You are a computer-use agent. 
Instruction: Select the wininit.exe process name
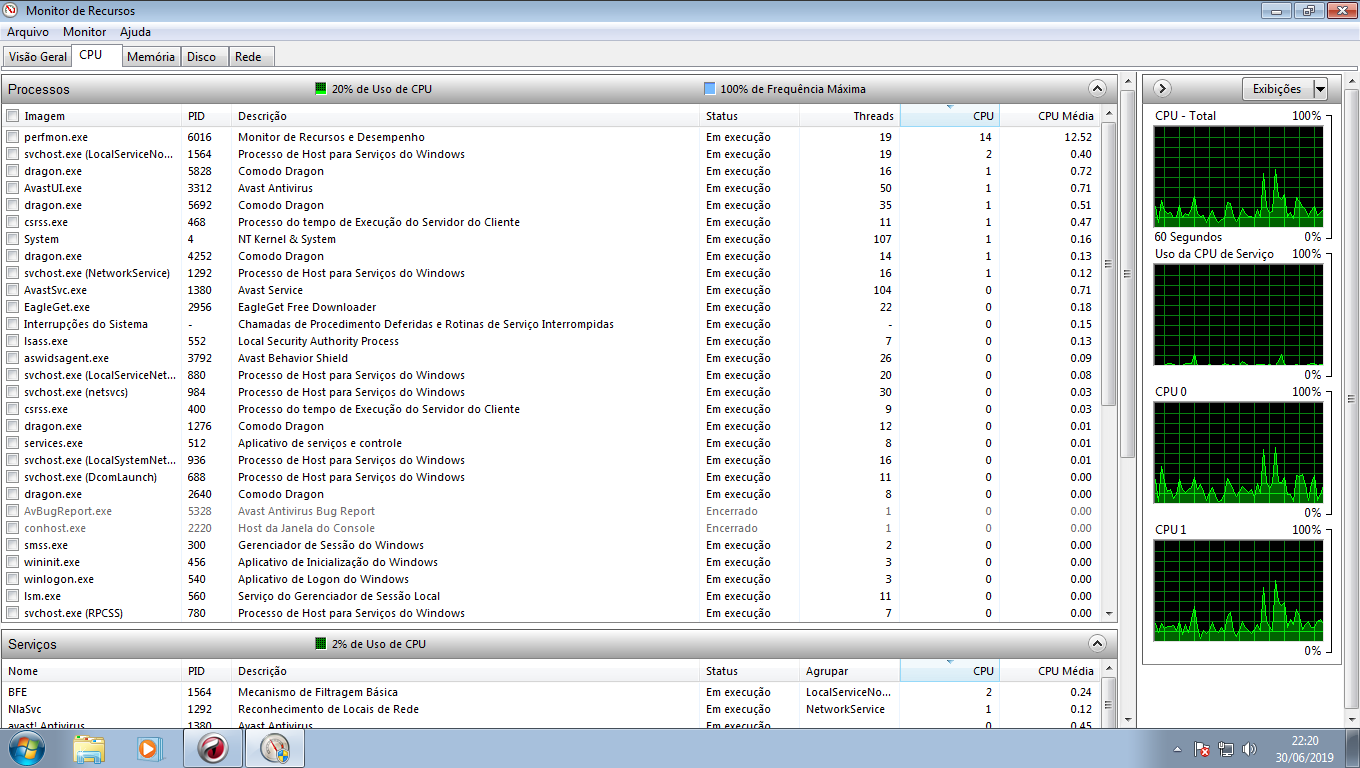pyautogui.click(x=52, y=562)
